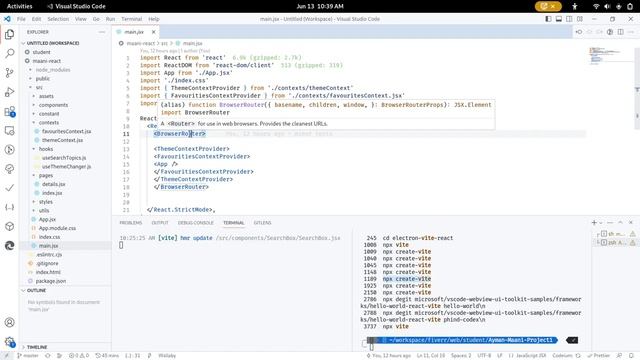The image size is (640, 360).
Task: Toggle bottom panel layout button
Action: [559, 19]
